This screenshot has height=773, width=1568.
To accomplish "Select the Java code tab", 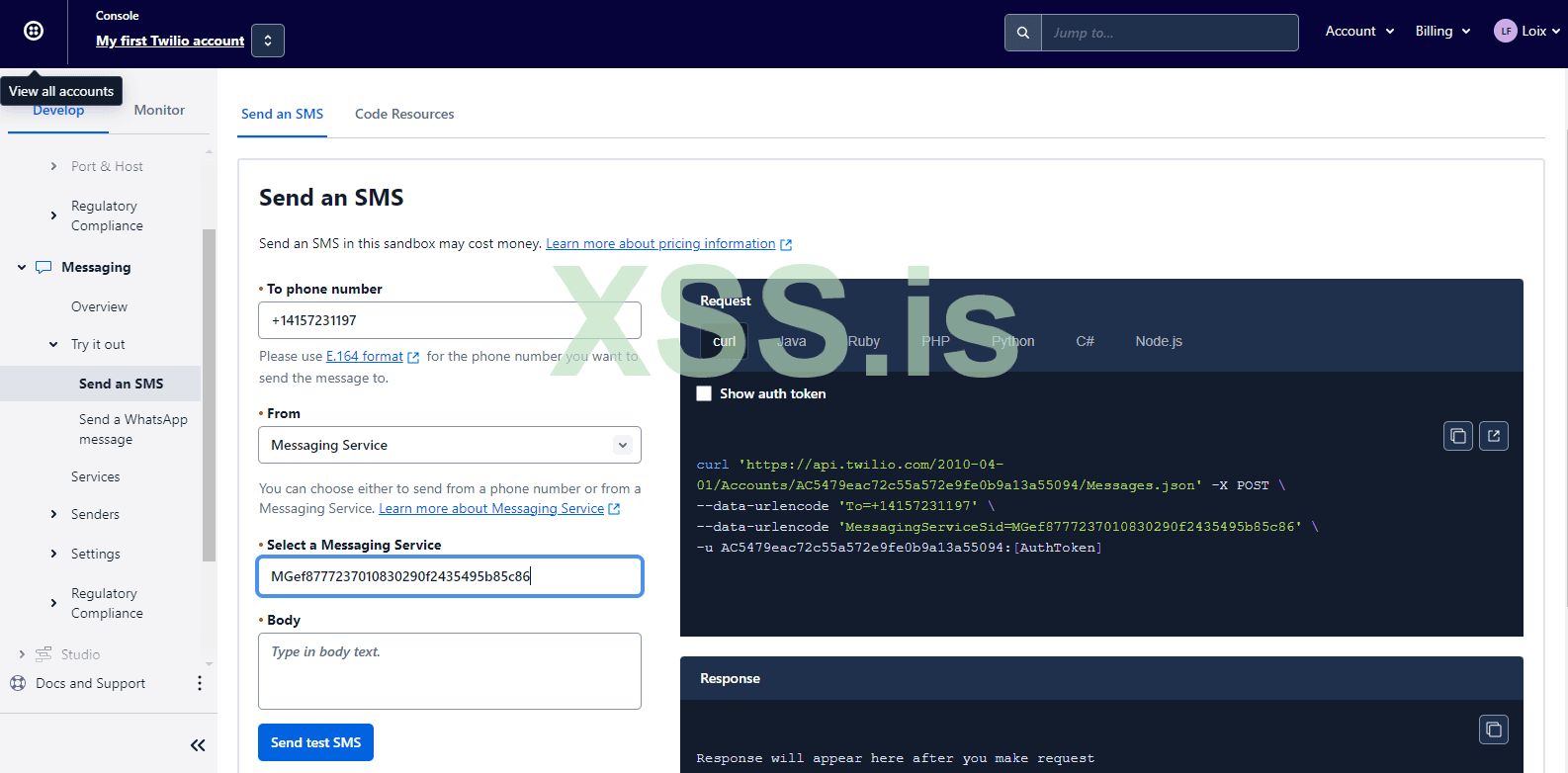I will tap(790, 341).
